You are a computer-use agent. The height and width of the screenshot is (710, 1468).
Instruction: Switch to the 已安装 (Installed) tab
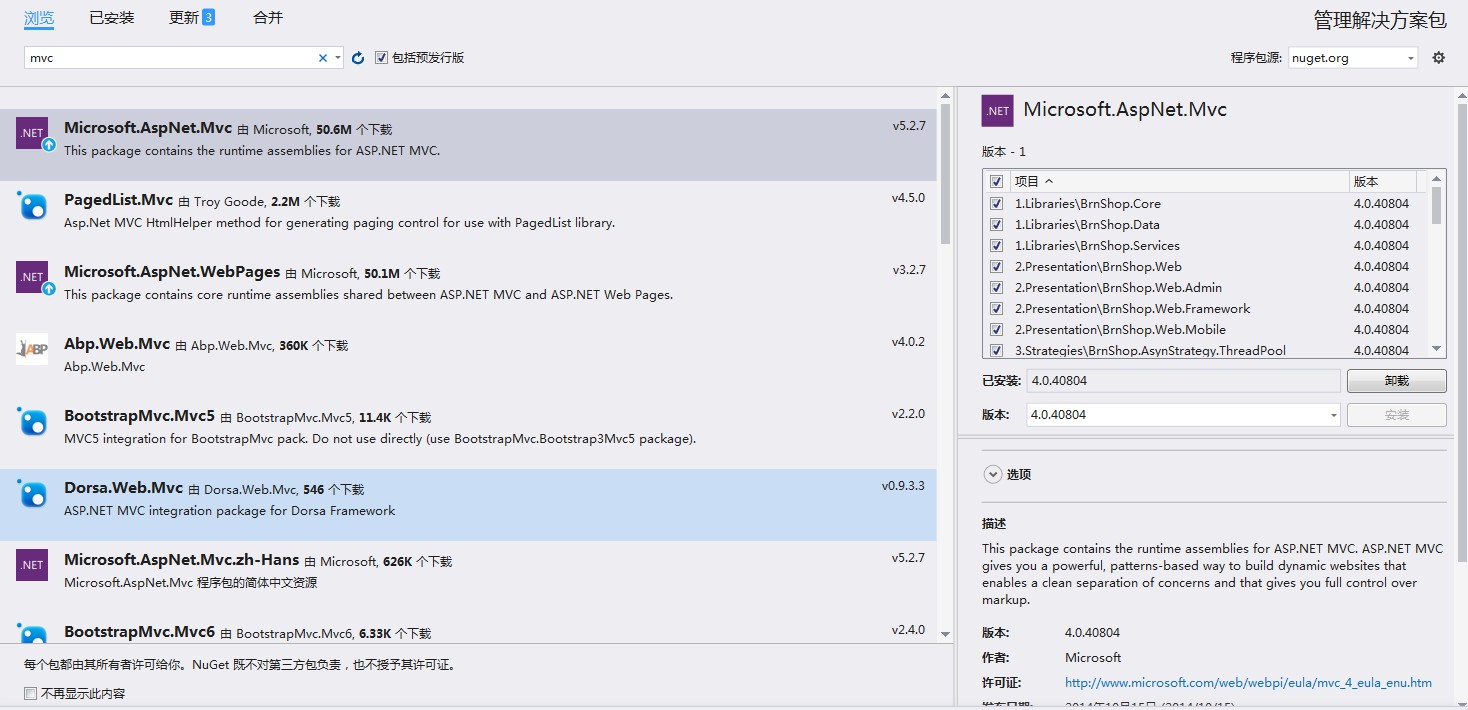point(111,18)
